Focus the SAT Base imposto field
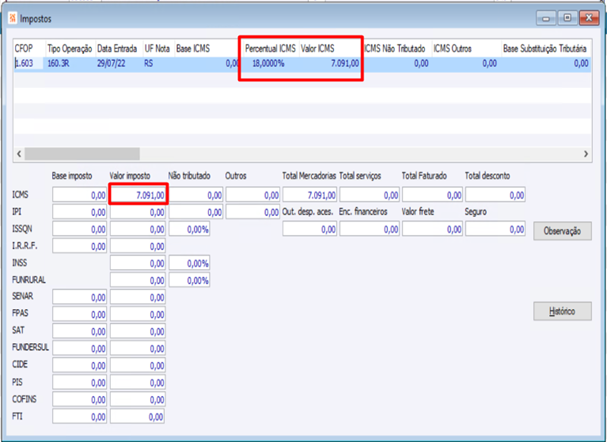The width and height of the screenshot is (607, 442). [79, 331]
